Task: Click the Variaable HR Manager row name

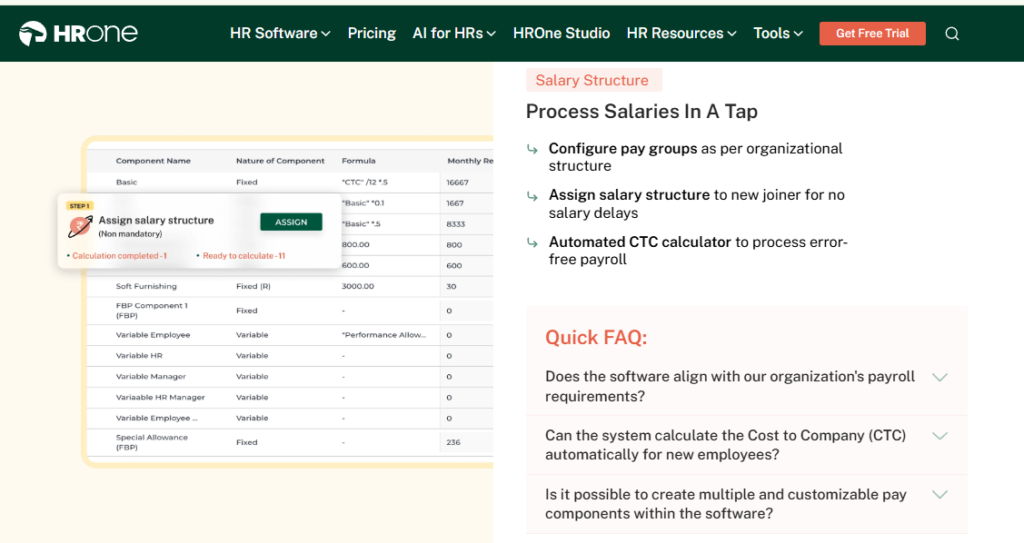Action: (160, 397)
